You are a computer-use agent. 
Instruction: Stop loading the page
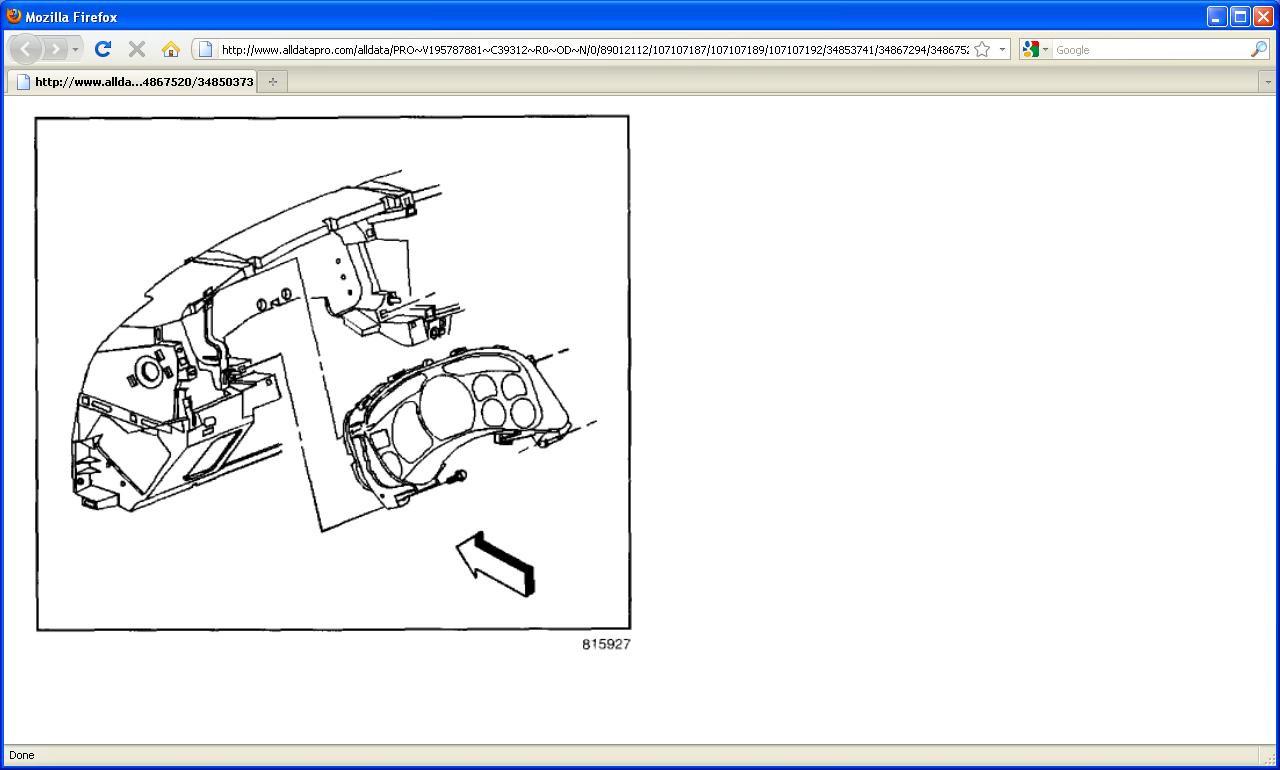(x=137, y=49)
